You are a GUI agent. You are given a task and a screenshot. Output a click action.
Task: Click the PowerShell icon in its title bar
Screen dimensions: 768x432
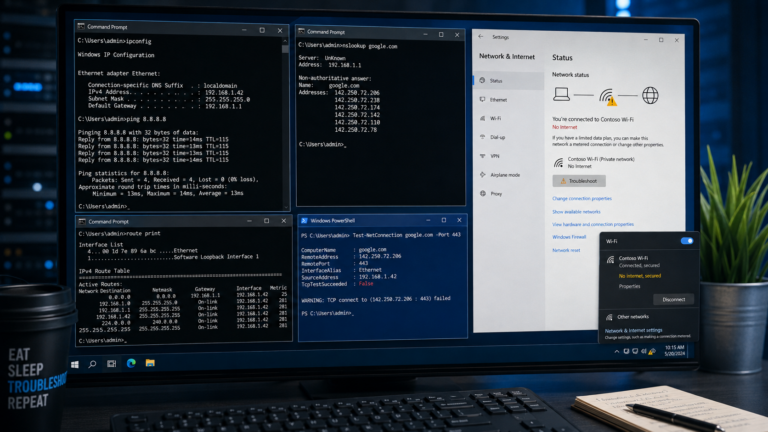click(x=304, y=220)
